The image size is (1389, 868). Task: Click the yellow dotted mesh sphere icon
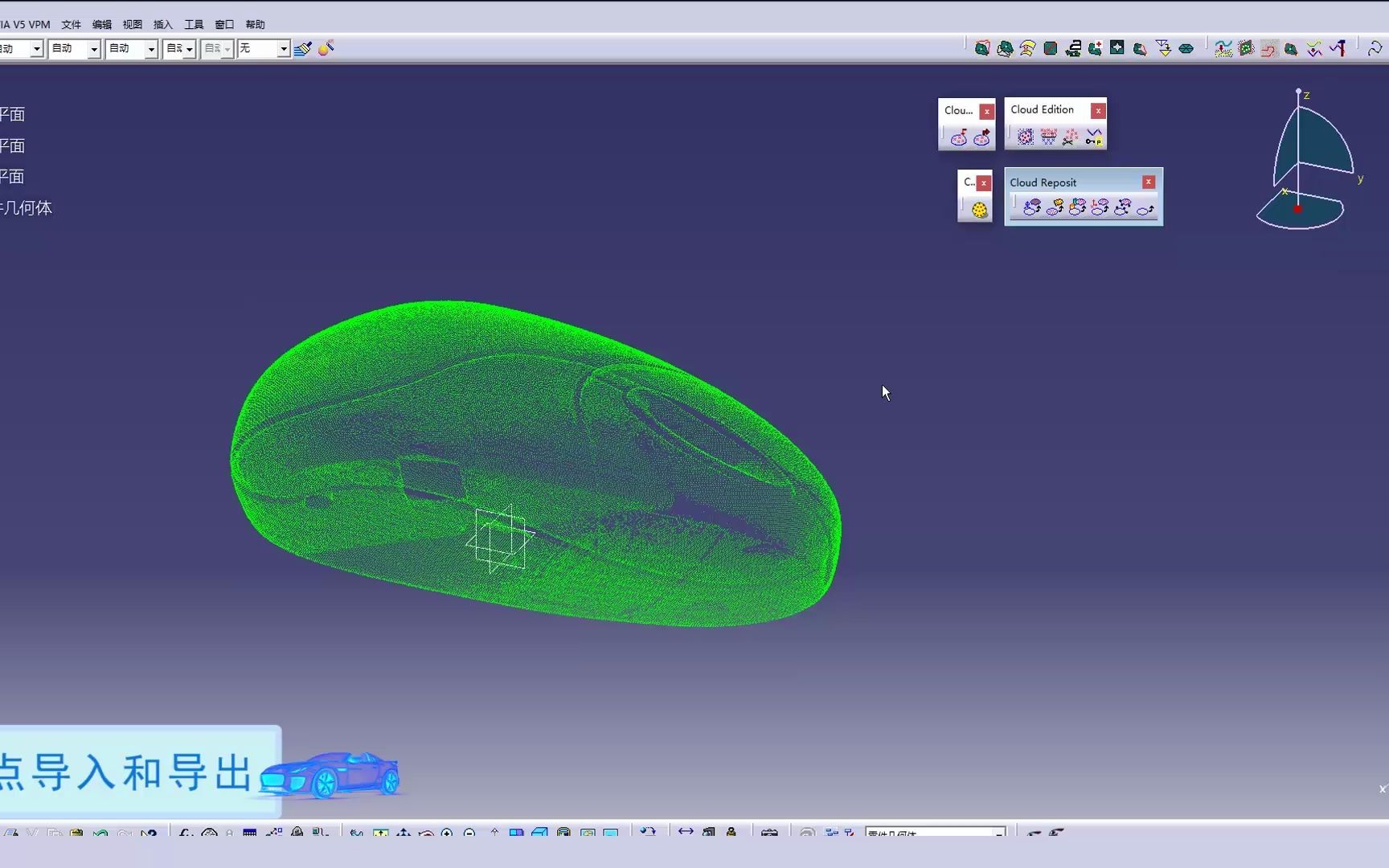[979, 210]
